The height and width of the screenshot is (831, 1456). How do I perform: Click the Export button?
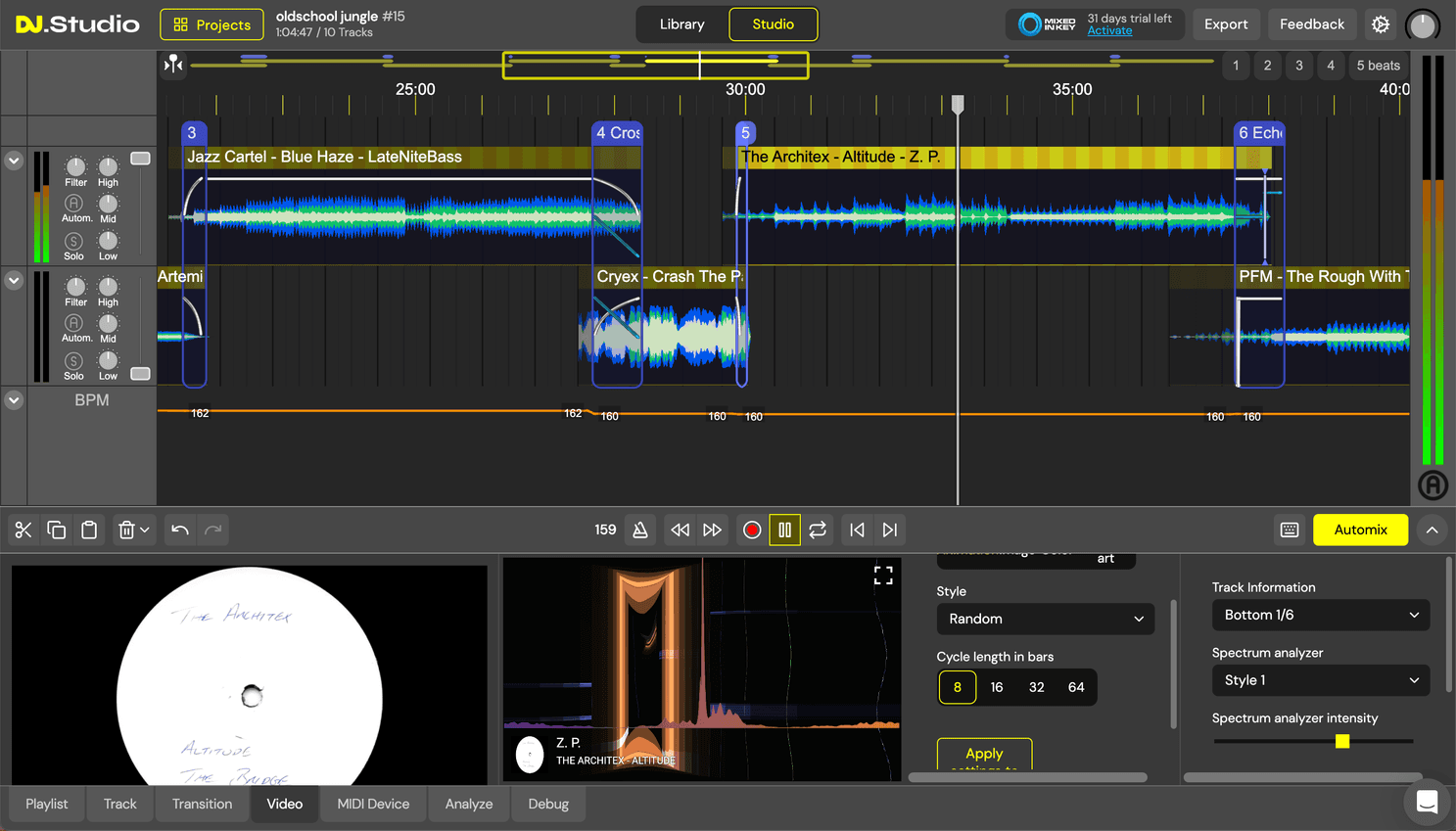(x=1226, y=24)
